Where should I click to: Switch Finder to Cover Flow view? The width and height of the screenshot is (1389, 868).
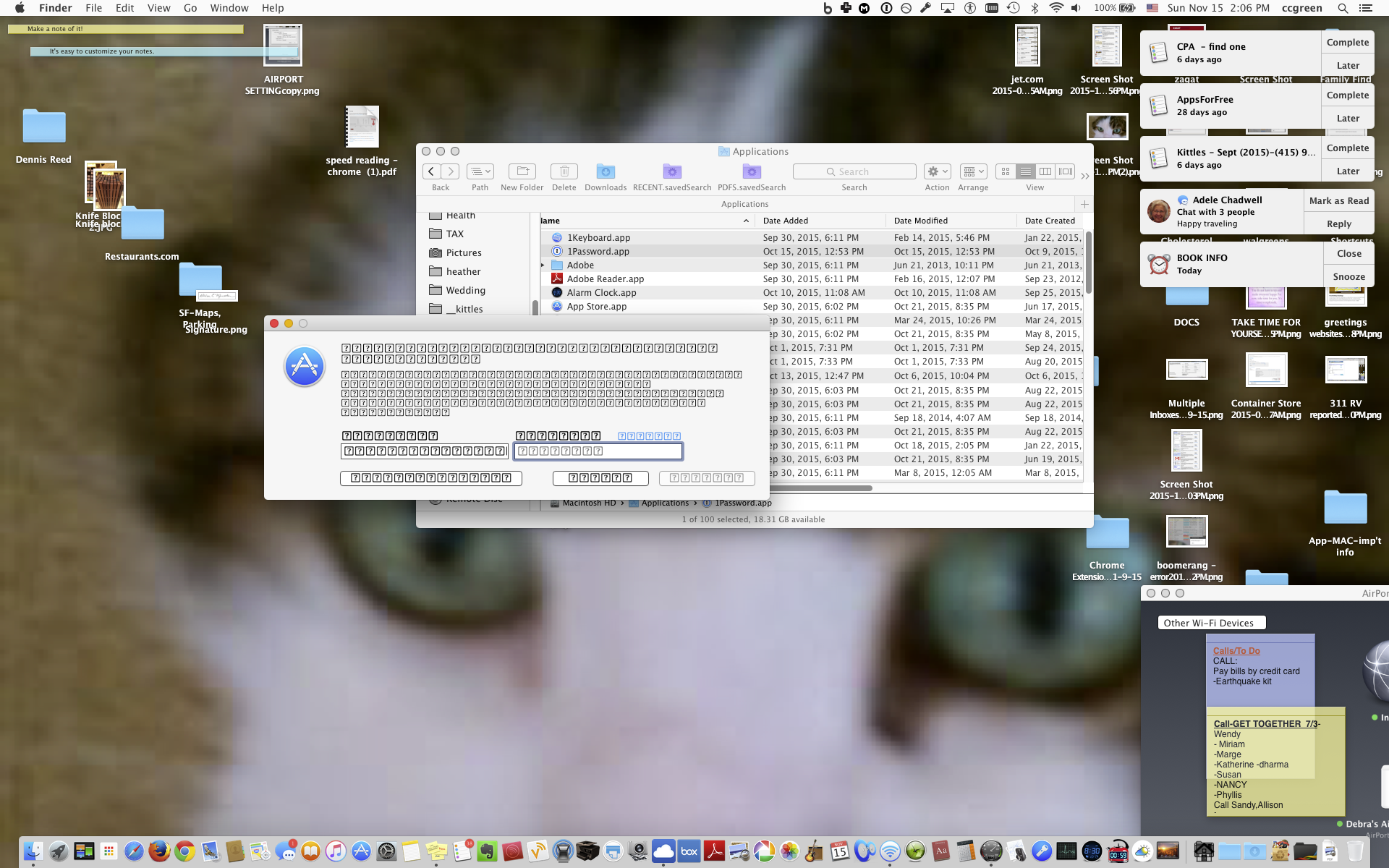(1066, 171)
